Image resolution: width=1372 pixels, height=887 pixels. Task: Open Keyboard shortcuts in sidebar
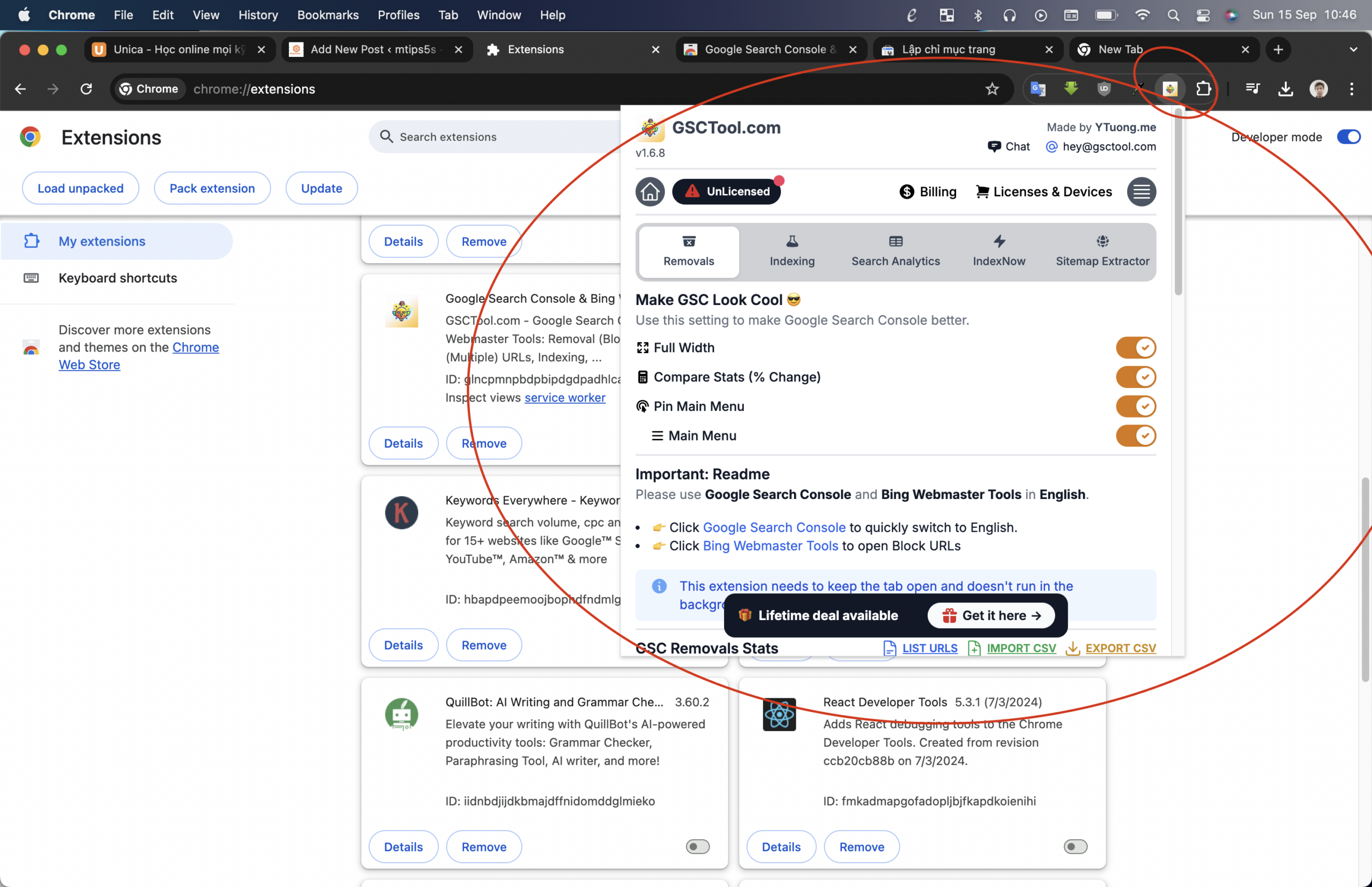pos(116,278)
